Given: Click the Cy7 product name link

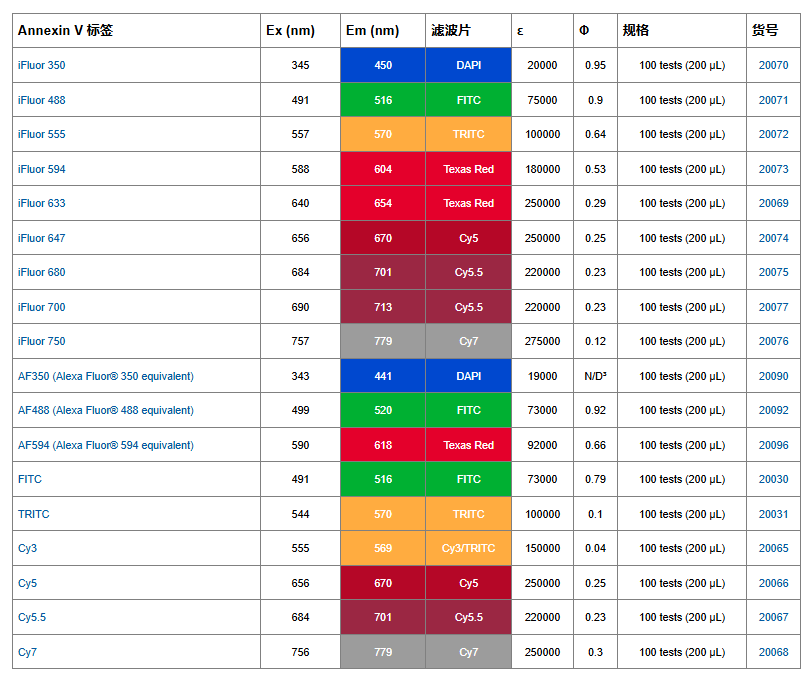Looking at the screenshot, I should point(27,652).
